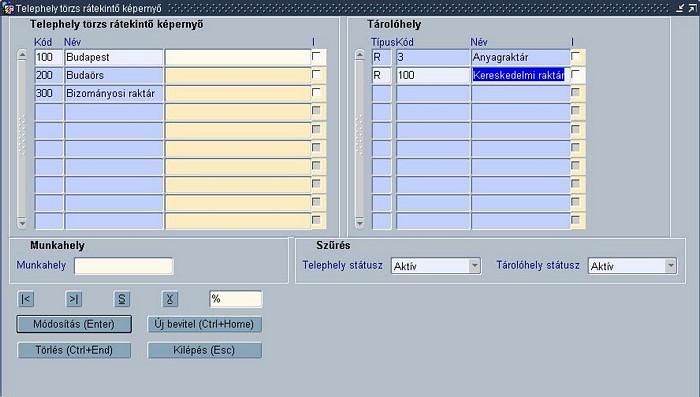Click the X button
Image resolution: width=700 pixels, height=397 pixels.
pos(170,299)
